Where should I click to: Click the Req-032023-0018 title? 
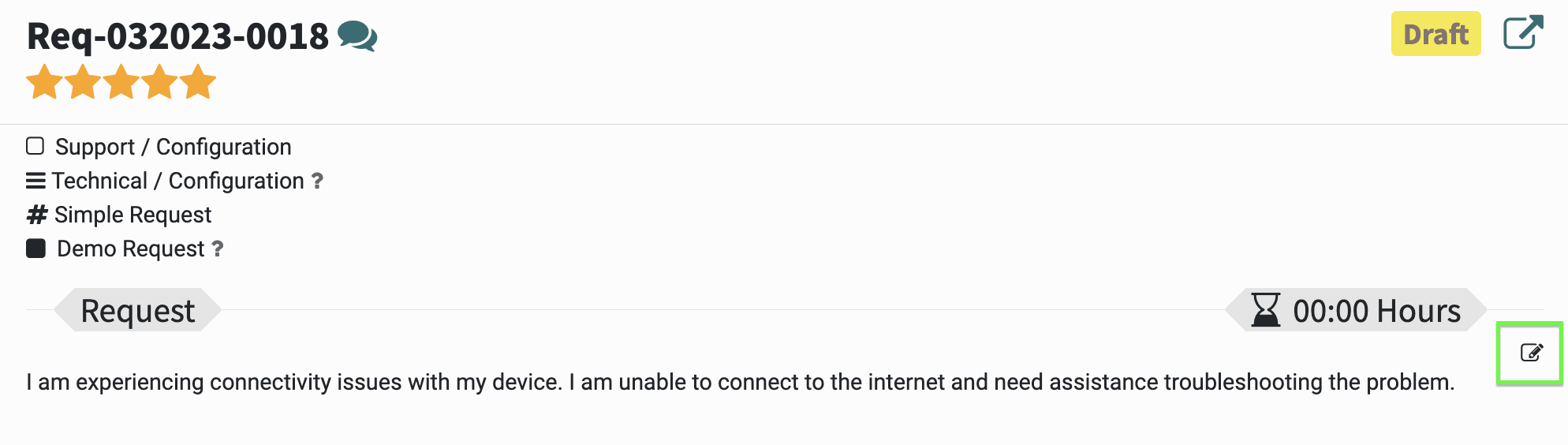pos(177,36)
